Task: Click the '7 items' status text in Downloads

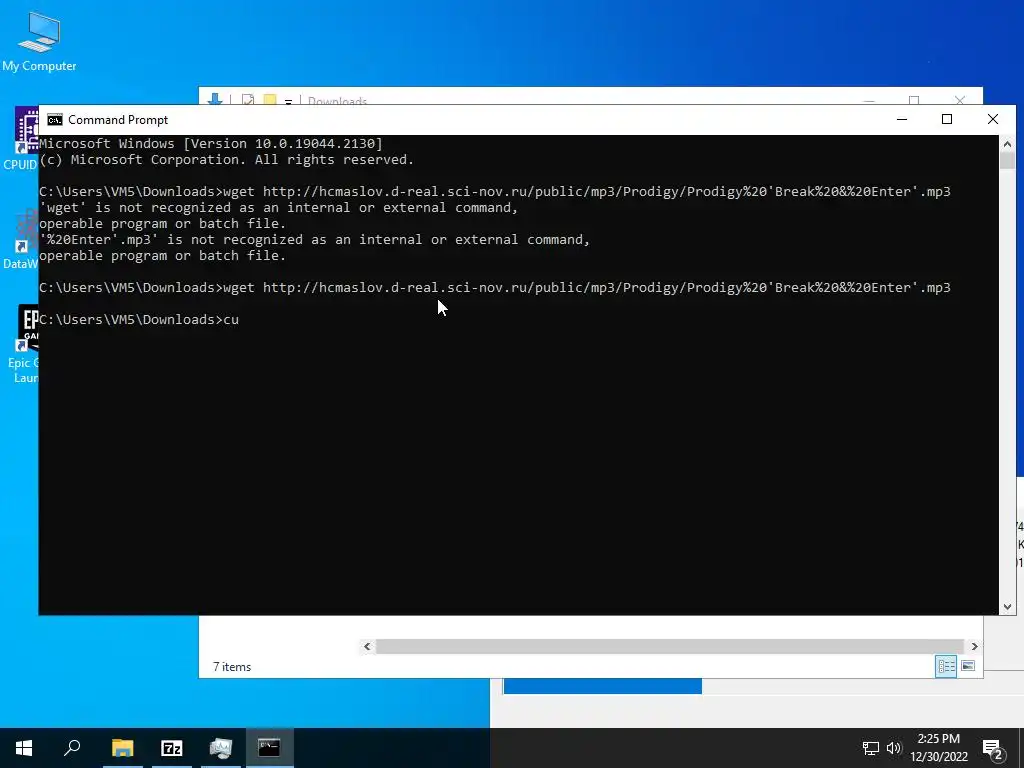Action: coord(232,667)
